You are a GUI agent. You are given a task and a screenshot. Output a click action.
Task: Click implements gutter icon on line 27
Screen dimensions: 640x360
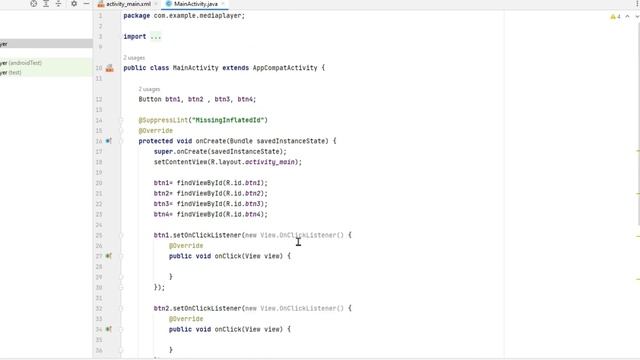pyautogui.click(x=108, y=256)
